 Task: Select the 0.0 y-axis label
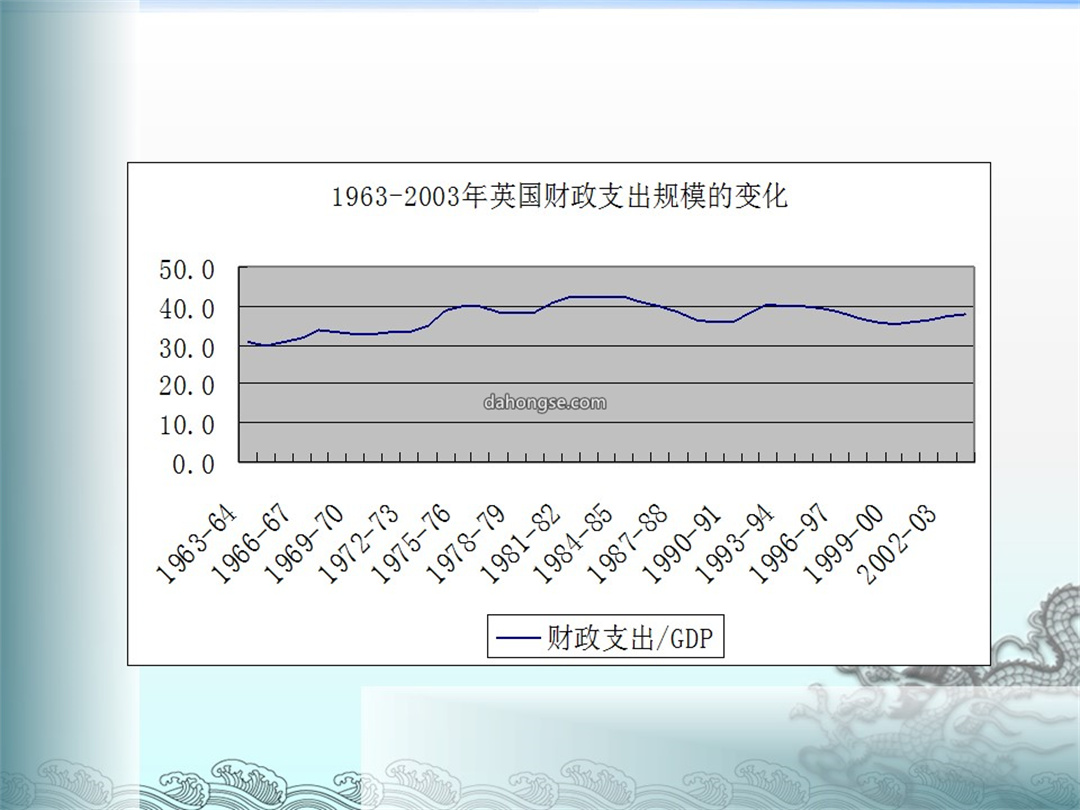coord(194,465)
